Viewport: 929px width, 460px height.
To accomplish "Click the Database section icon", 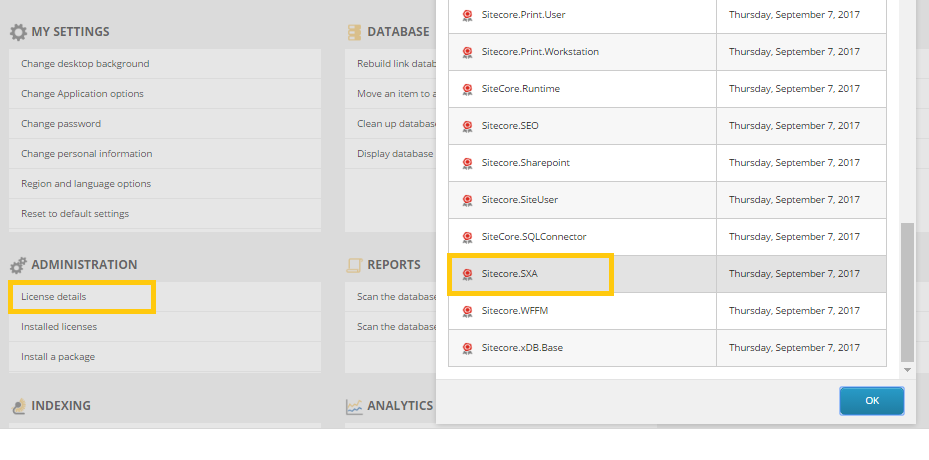I will 354,32.
